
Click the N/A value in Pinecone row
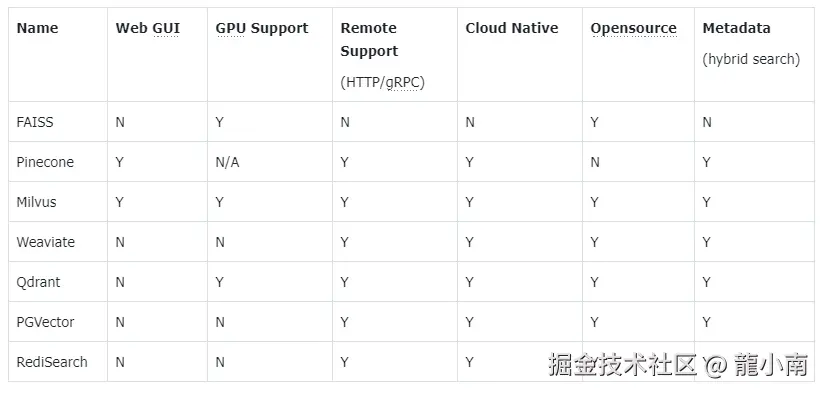[x=227, y=162]
